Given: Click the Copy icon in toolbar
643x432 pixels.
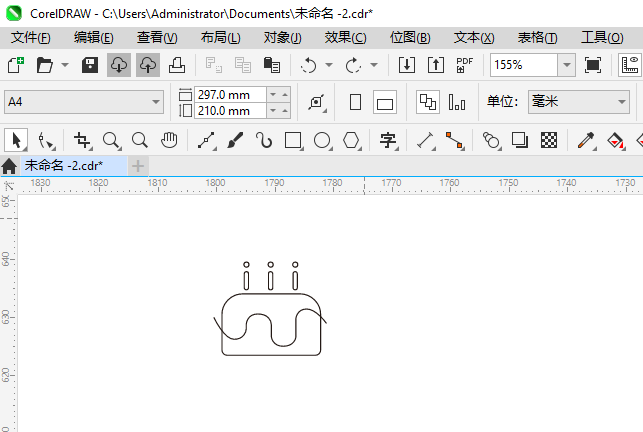Looking at the screenshot, I should [243, 65].
